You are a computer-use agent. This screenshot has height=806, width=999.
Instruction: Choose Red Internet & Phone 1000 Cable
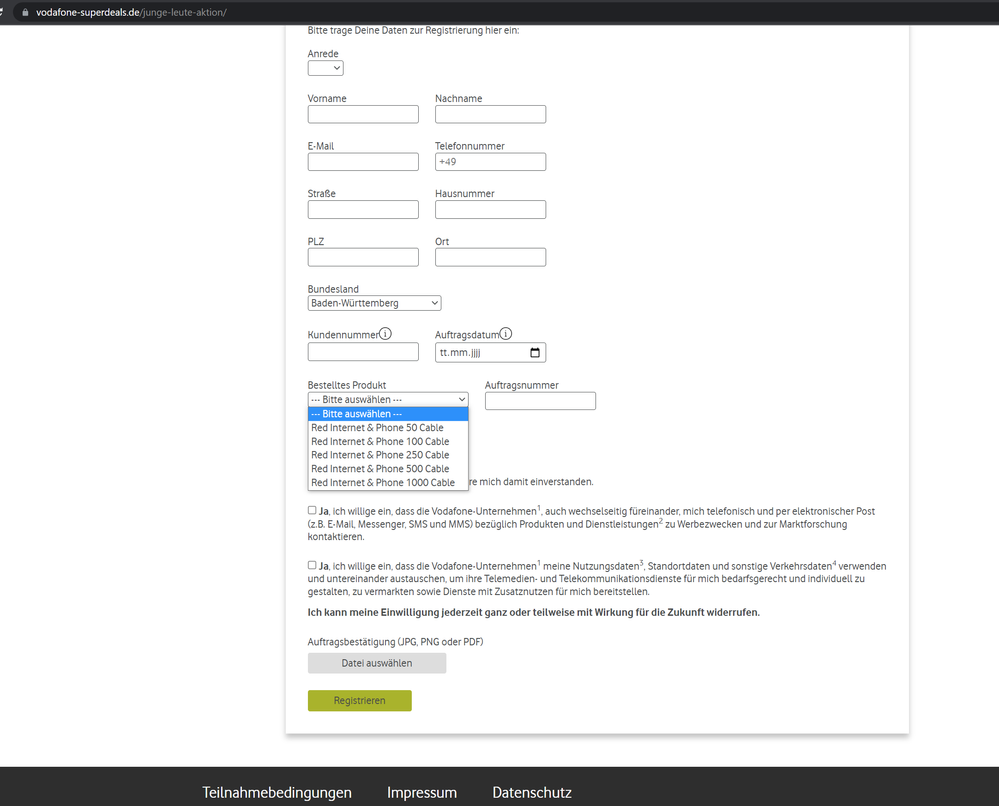(x=388, y=483)
